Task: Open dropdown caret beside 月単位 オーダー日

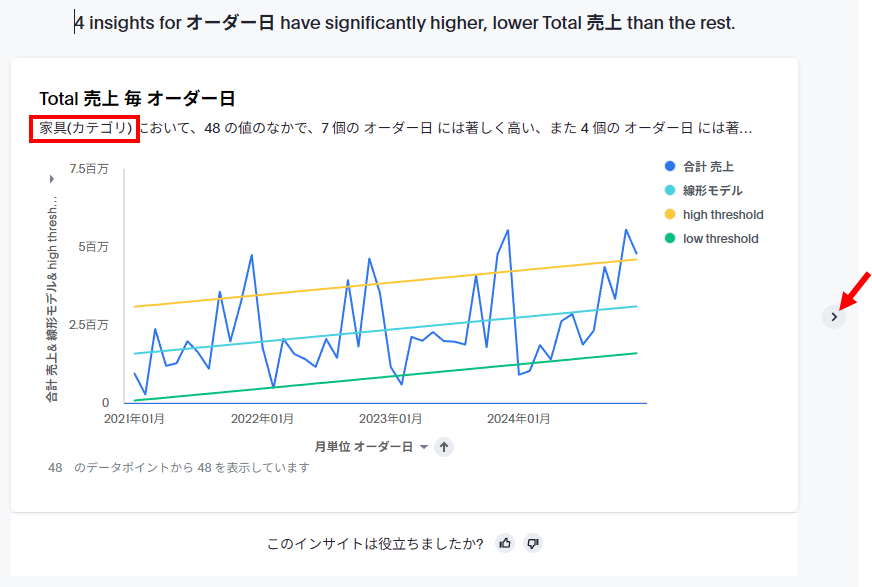Action: [424, 447]
